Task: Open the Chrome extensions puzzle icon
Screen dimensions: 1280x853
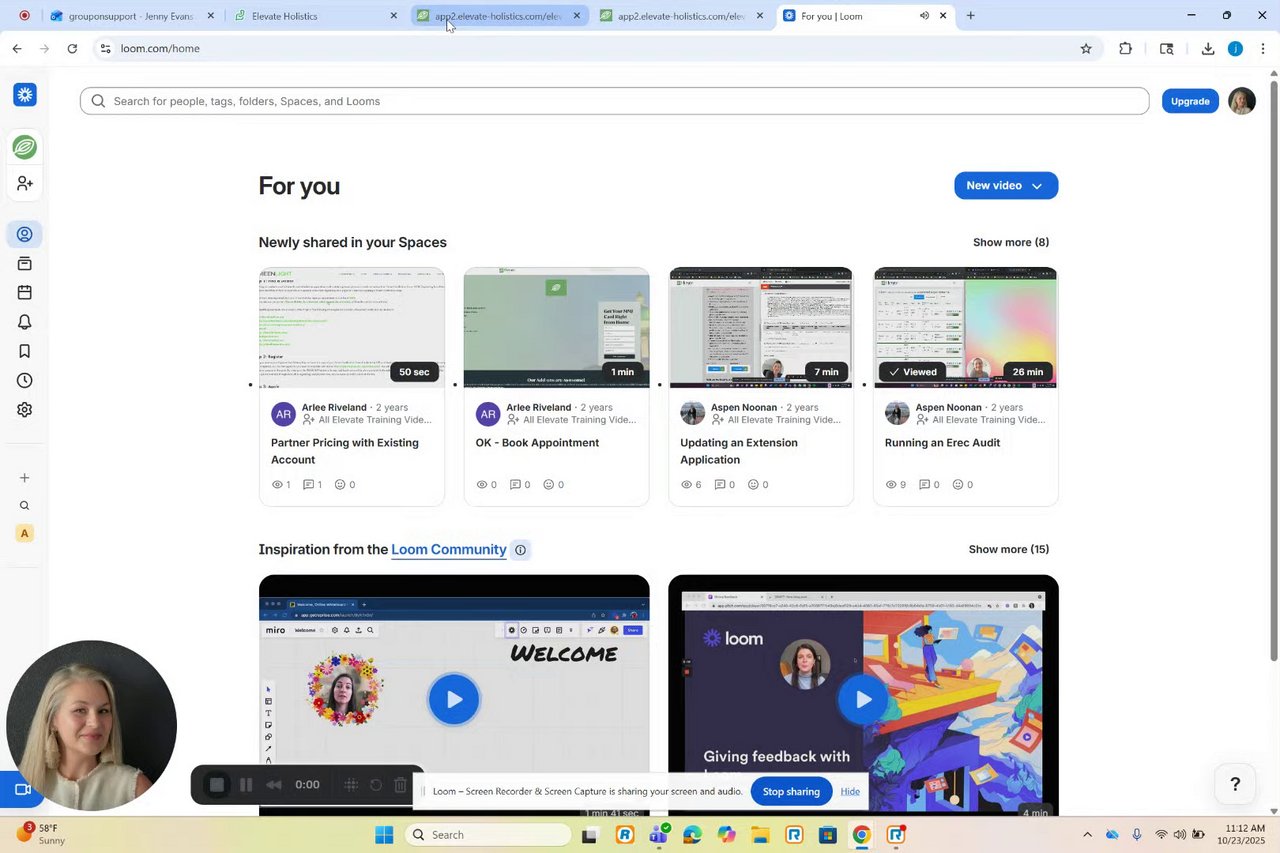Action: pos(1126,48)
